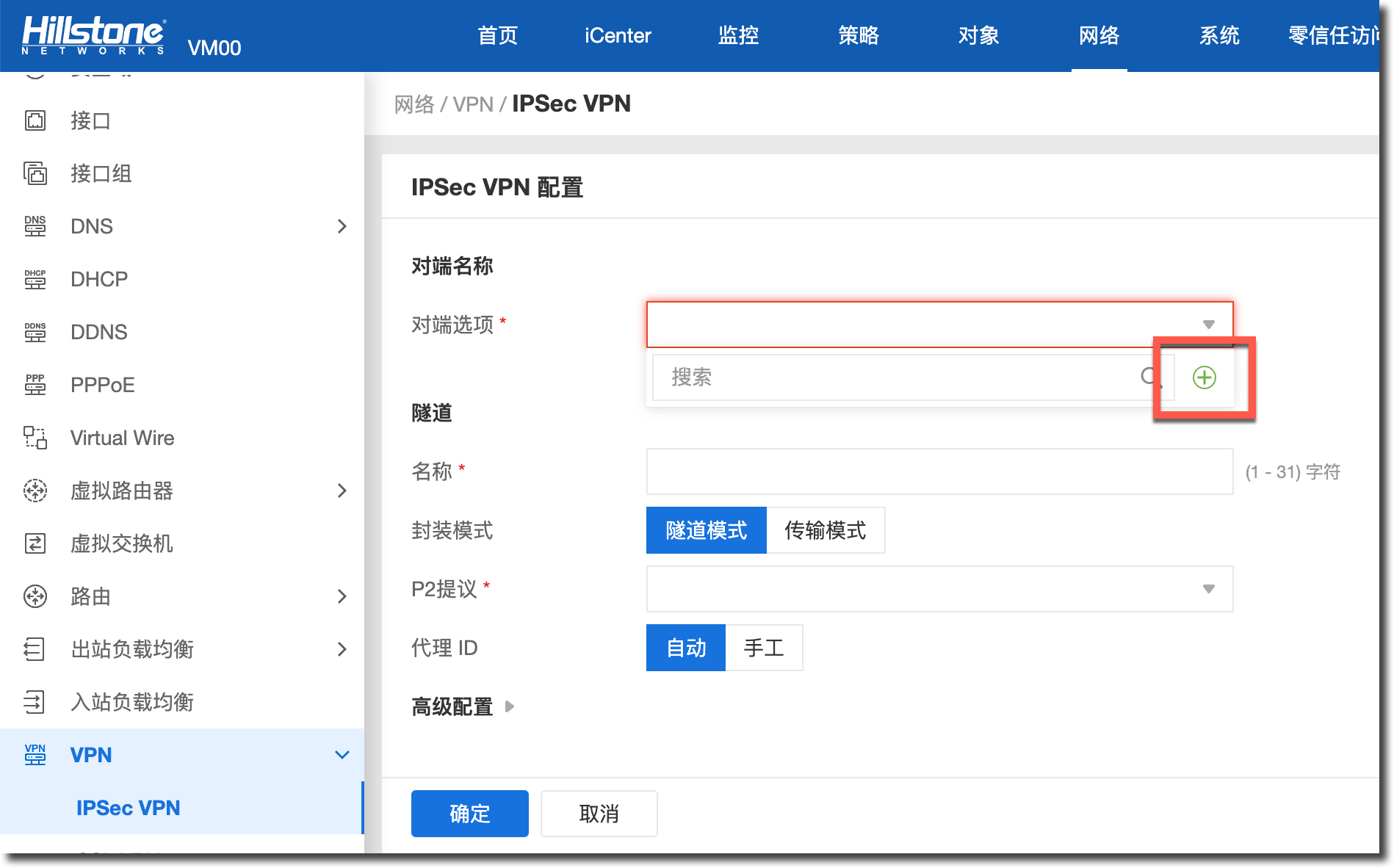Click the 入站负载均衡 sidebar icon

pos(35,702)
